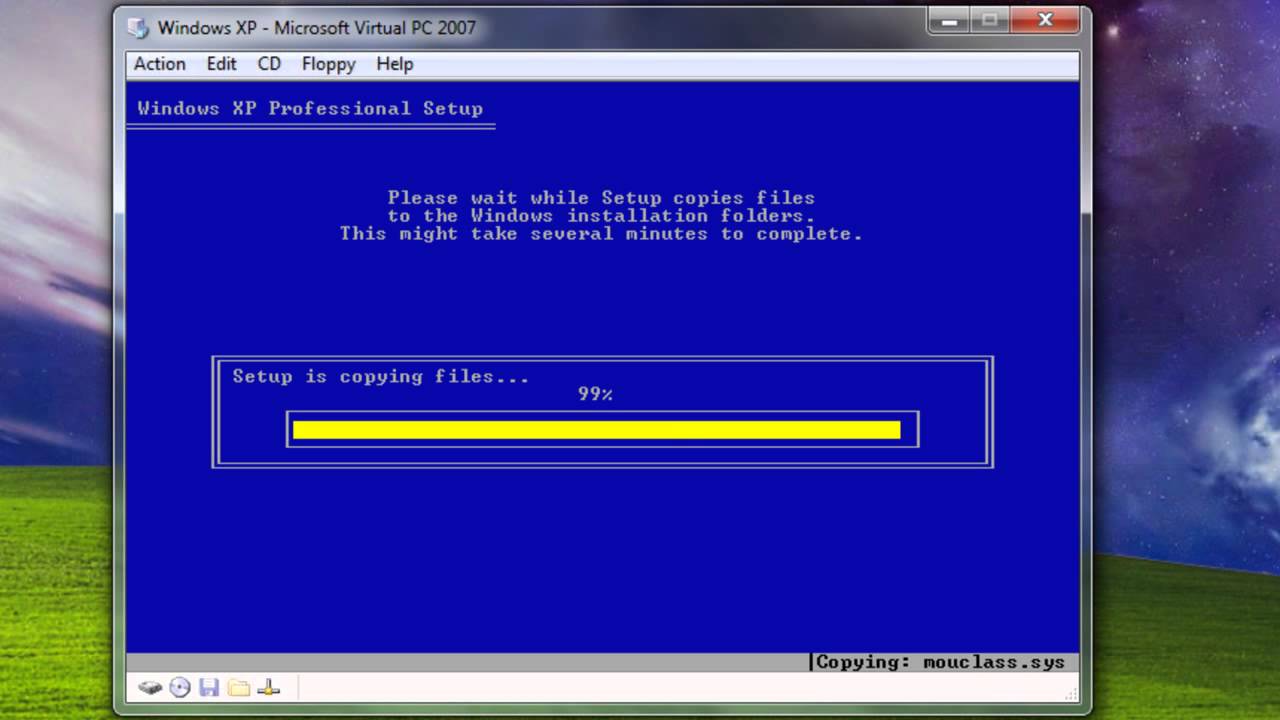Click the yellow file copy progress bar

click(x=597, y=430)
